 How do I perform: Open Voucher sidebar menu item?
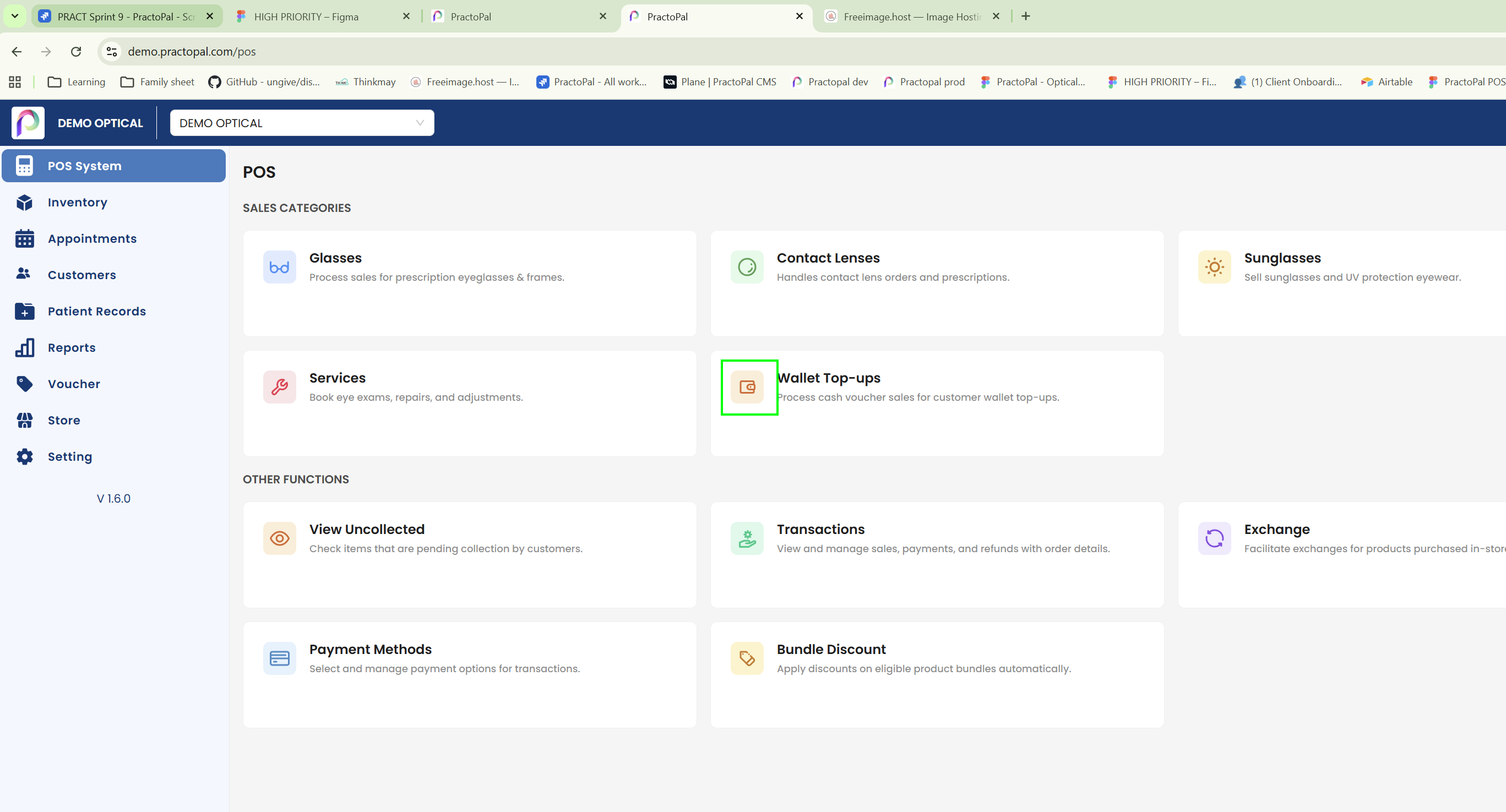[x=74, y=384]
